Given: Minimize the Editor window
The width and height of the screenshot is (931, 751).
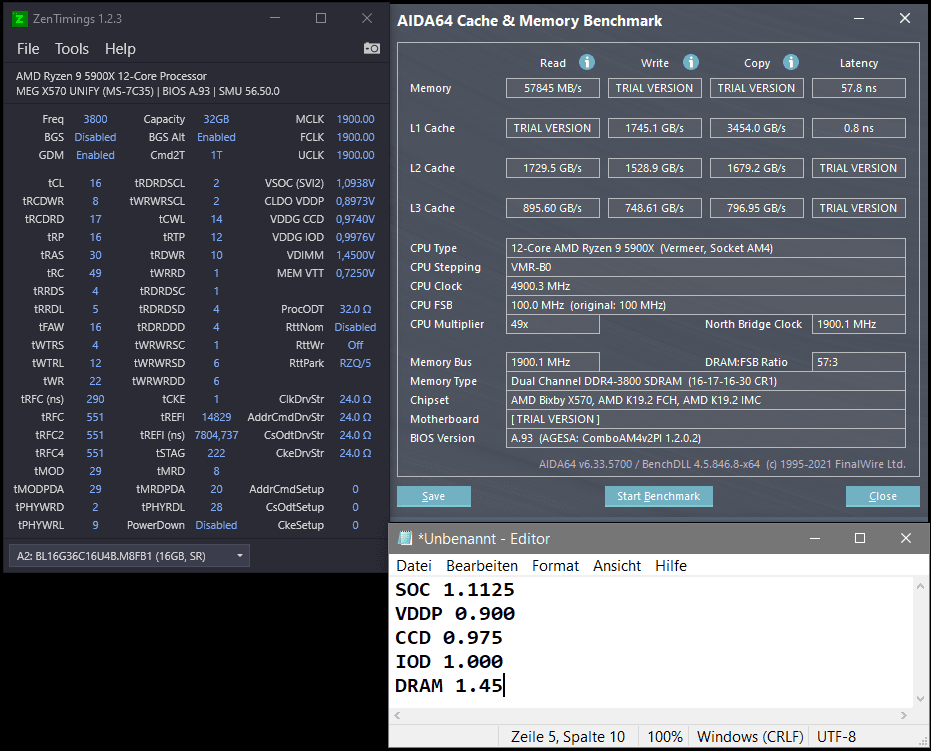Looking at the screenshot, I should point(815,538).
